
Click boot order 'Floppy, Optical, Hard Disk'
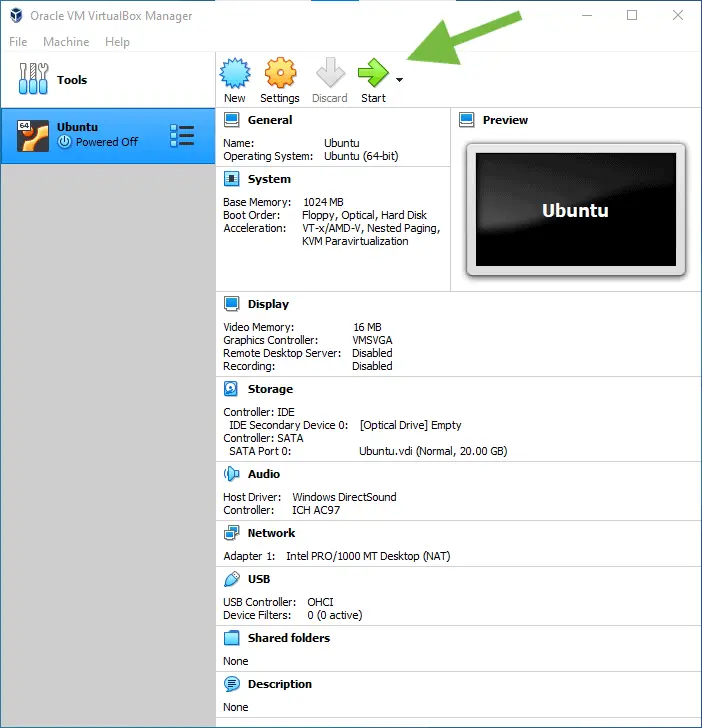click(x=364, y=215)
